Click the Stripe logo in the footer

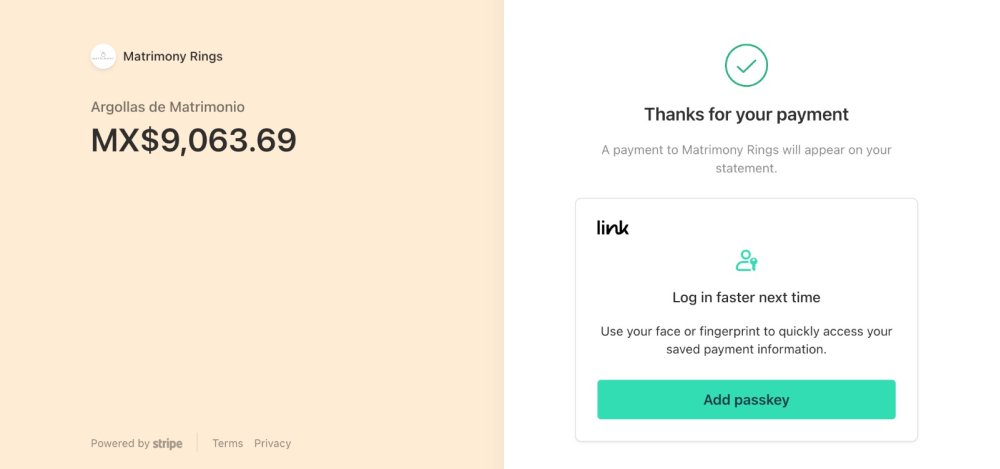[167, 443]
